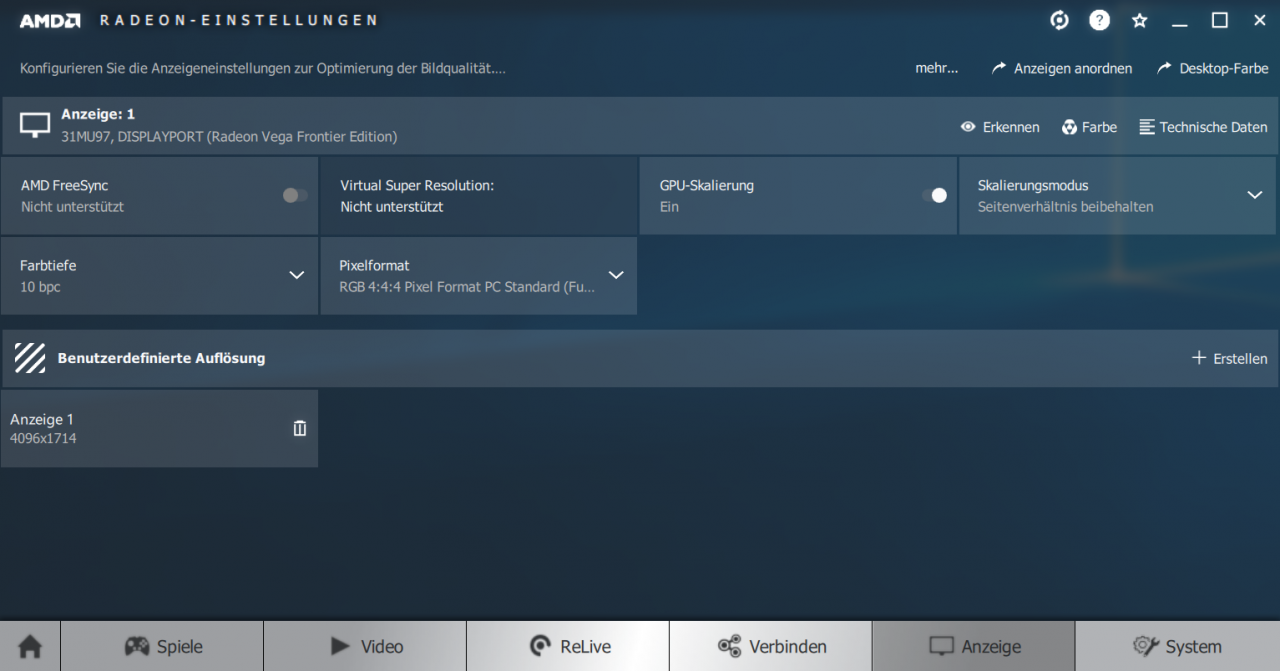Click the favorites star icon
This screenshot has width=1280, height=671.
(1139, 20)
